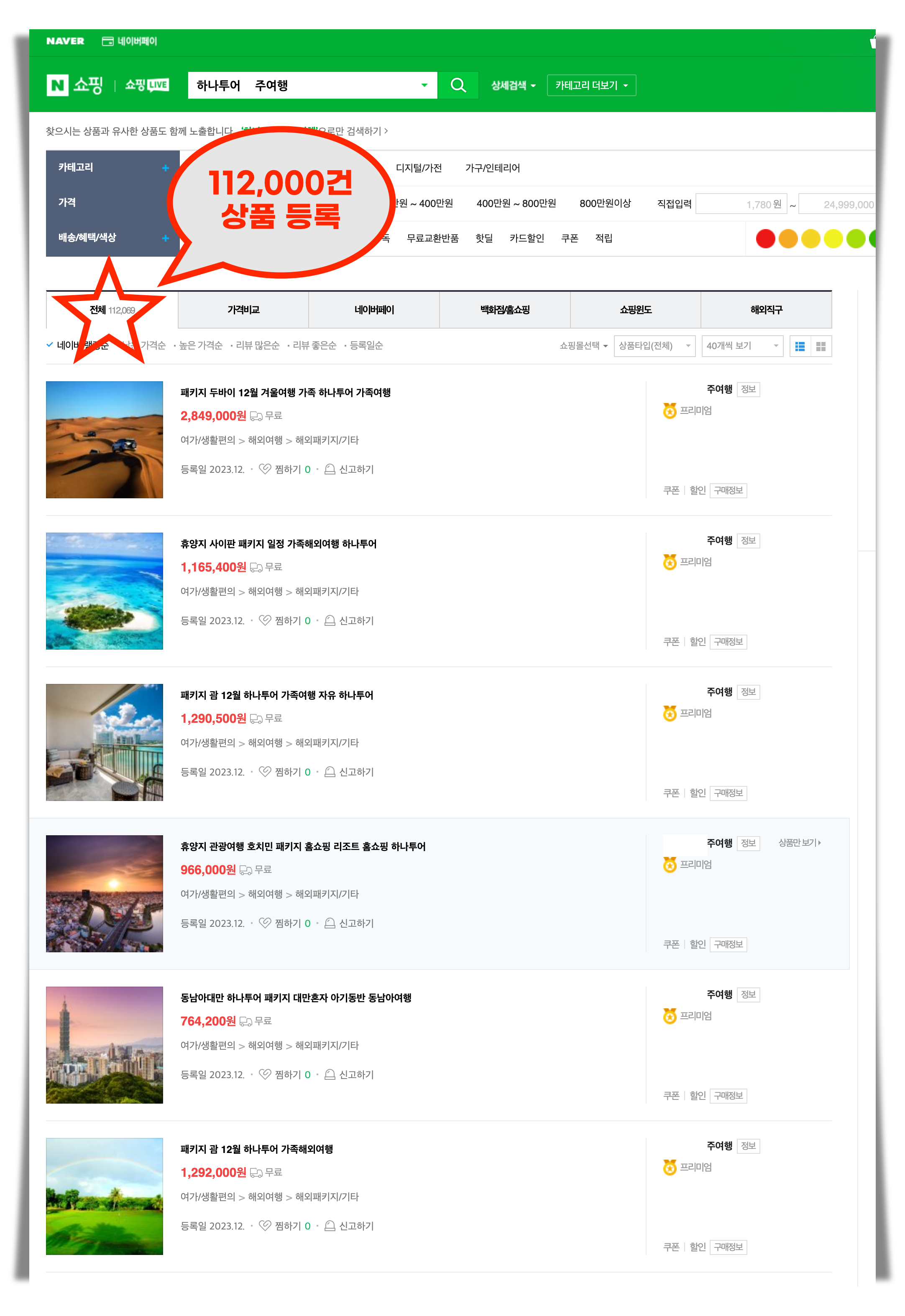Click 정보 button next to first 주여행

[x=748, y=389]
